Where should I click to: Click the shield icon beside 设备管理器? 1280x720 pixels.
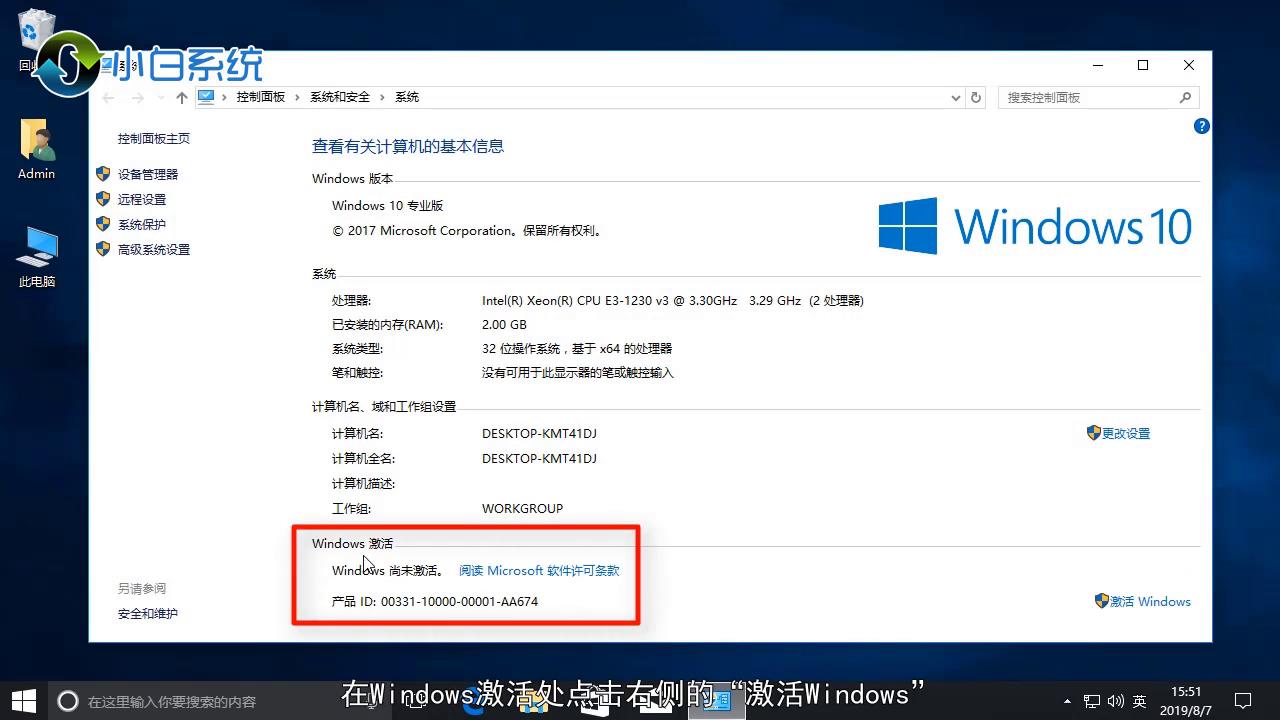[103, 174]
